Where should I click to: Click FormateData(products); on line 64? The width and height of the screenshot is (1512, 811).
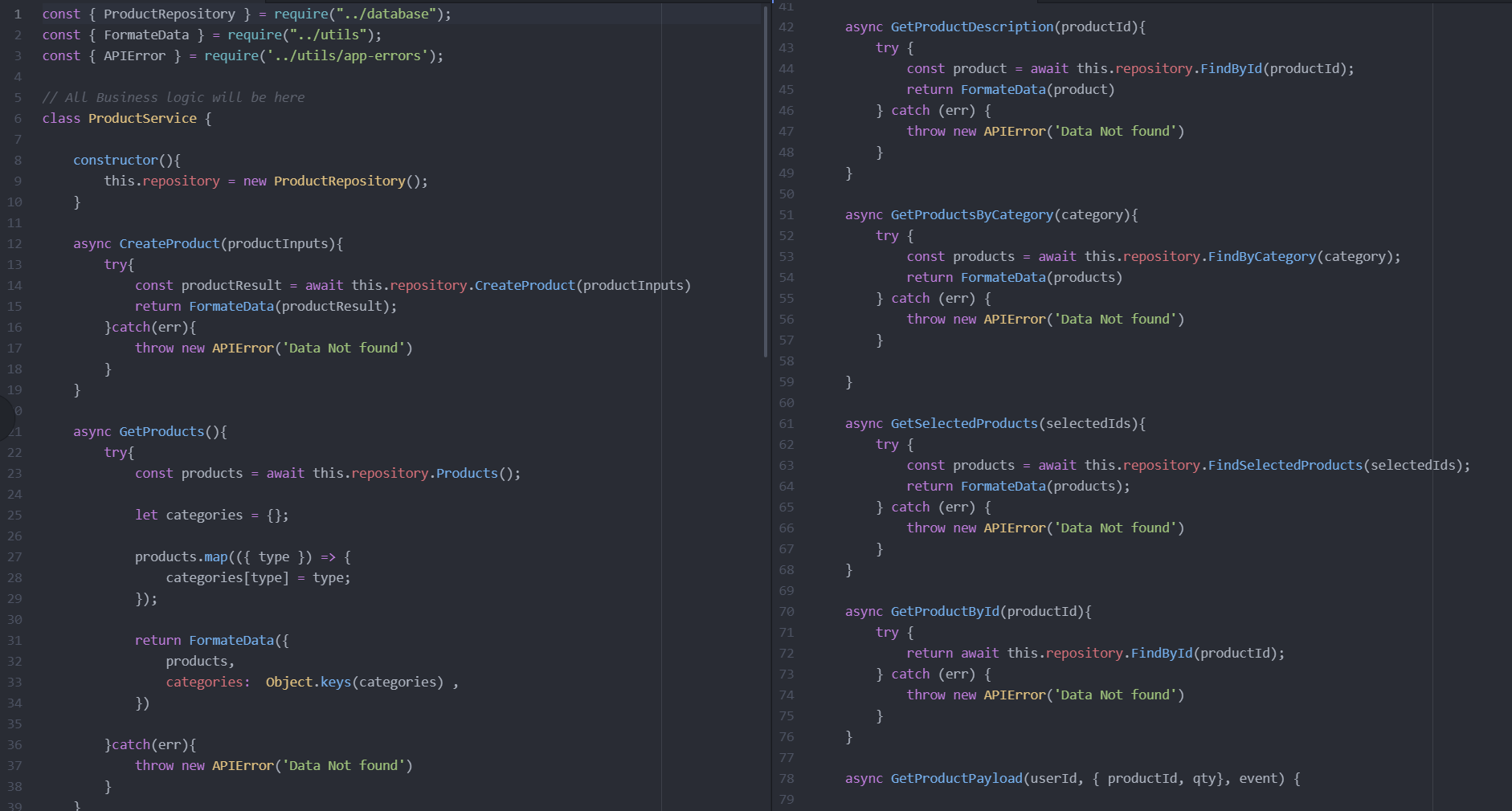click(1045, 486)
